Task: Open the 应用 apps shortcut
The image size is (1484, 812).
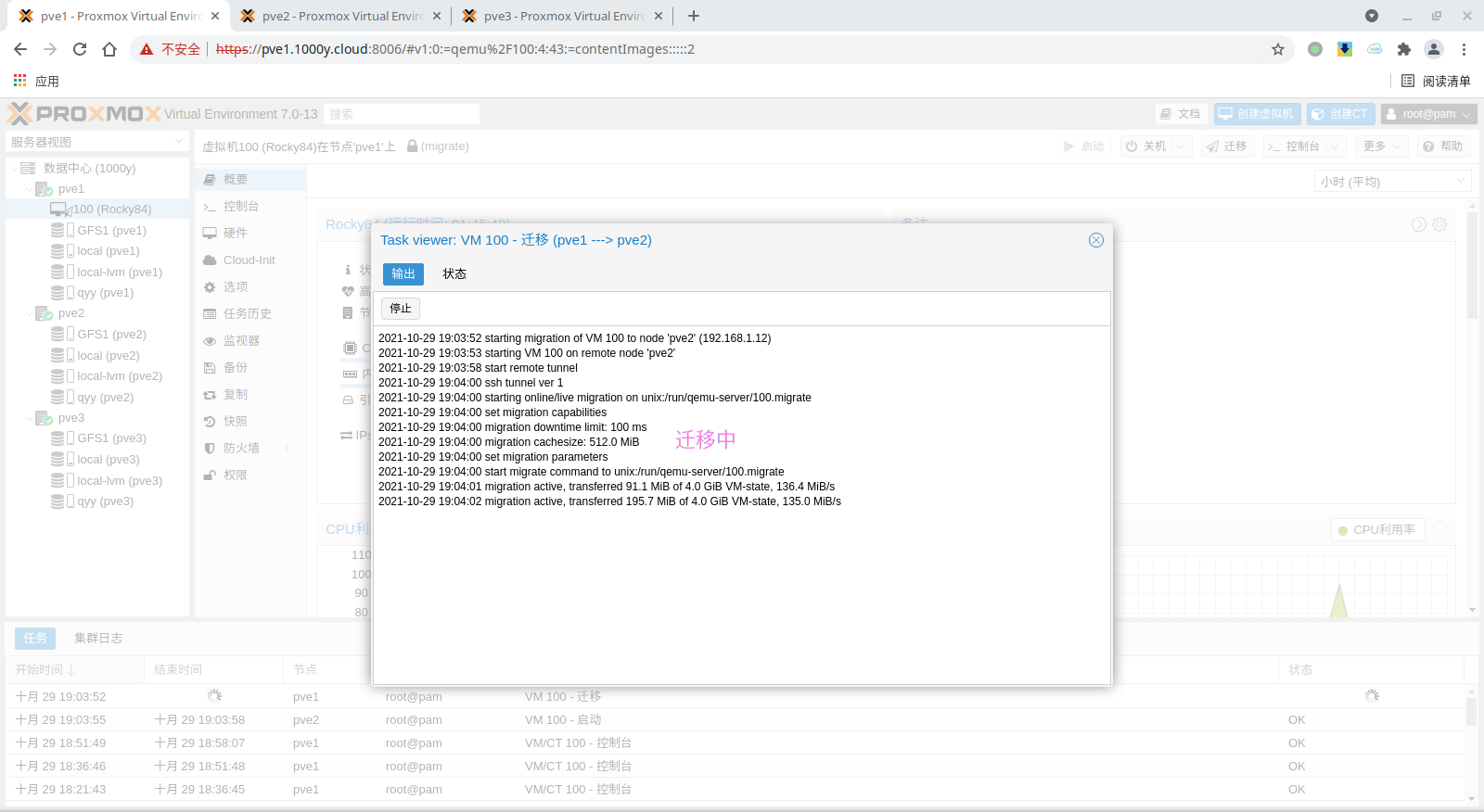Action: [x=37, y=81]
